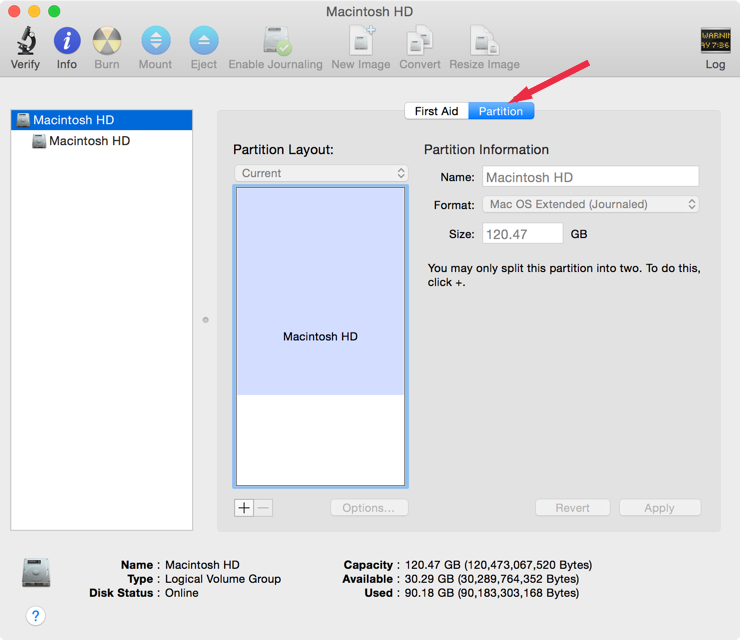Click the New Image icon
The image size is (740, 640).
[362, 41]
